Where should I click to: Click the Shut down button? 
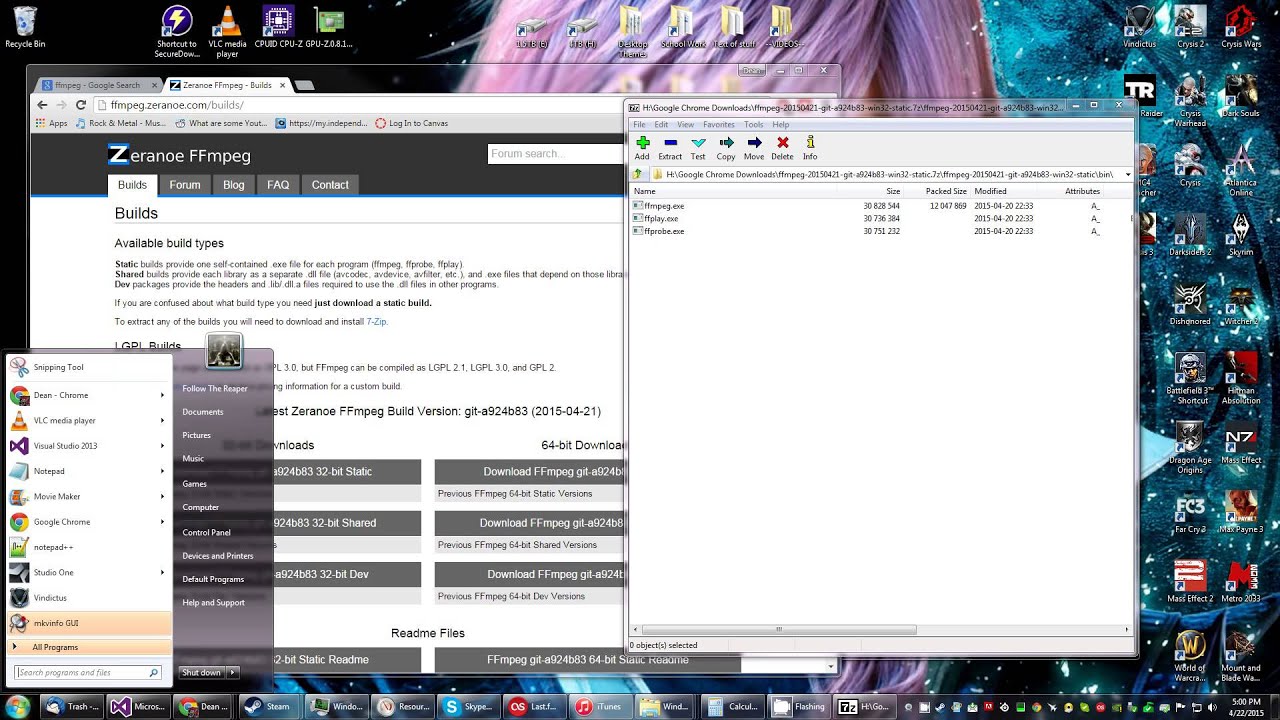(x=202, y=673)
